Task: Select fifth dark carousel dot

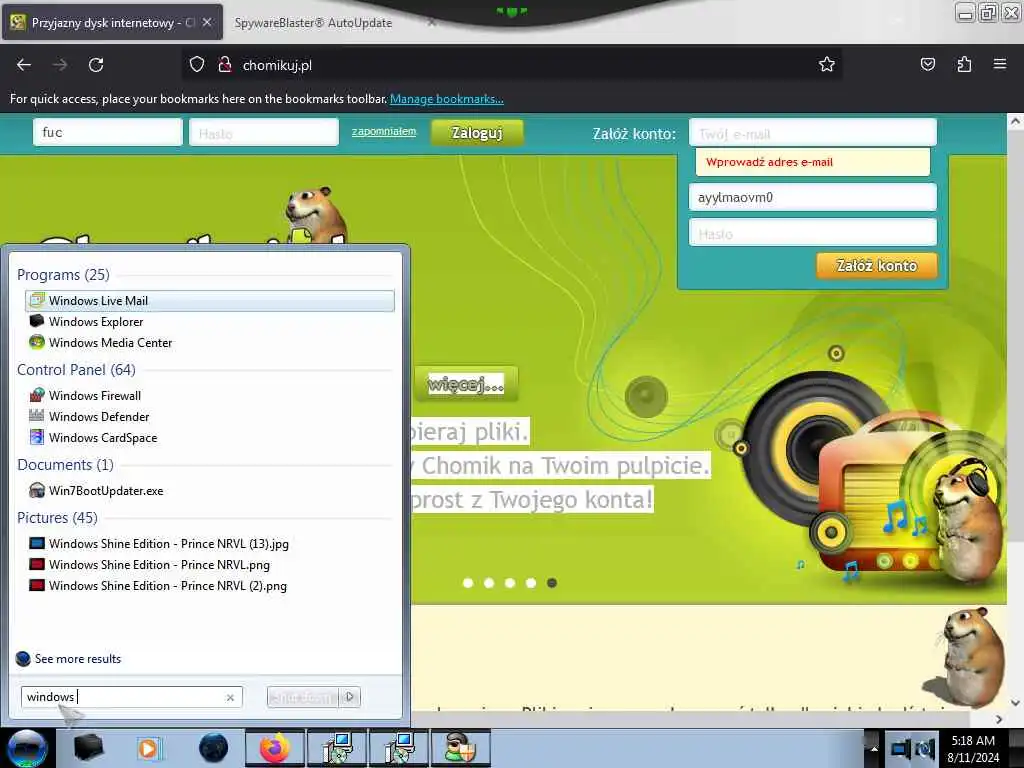Action: (552, 583)
